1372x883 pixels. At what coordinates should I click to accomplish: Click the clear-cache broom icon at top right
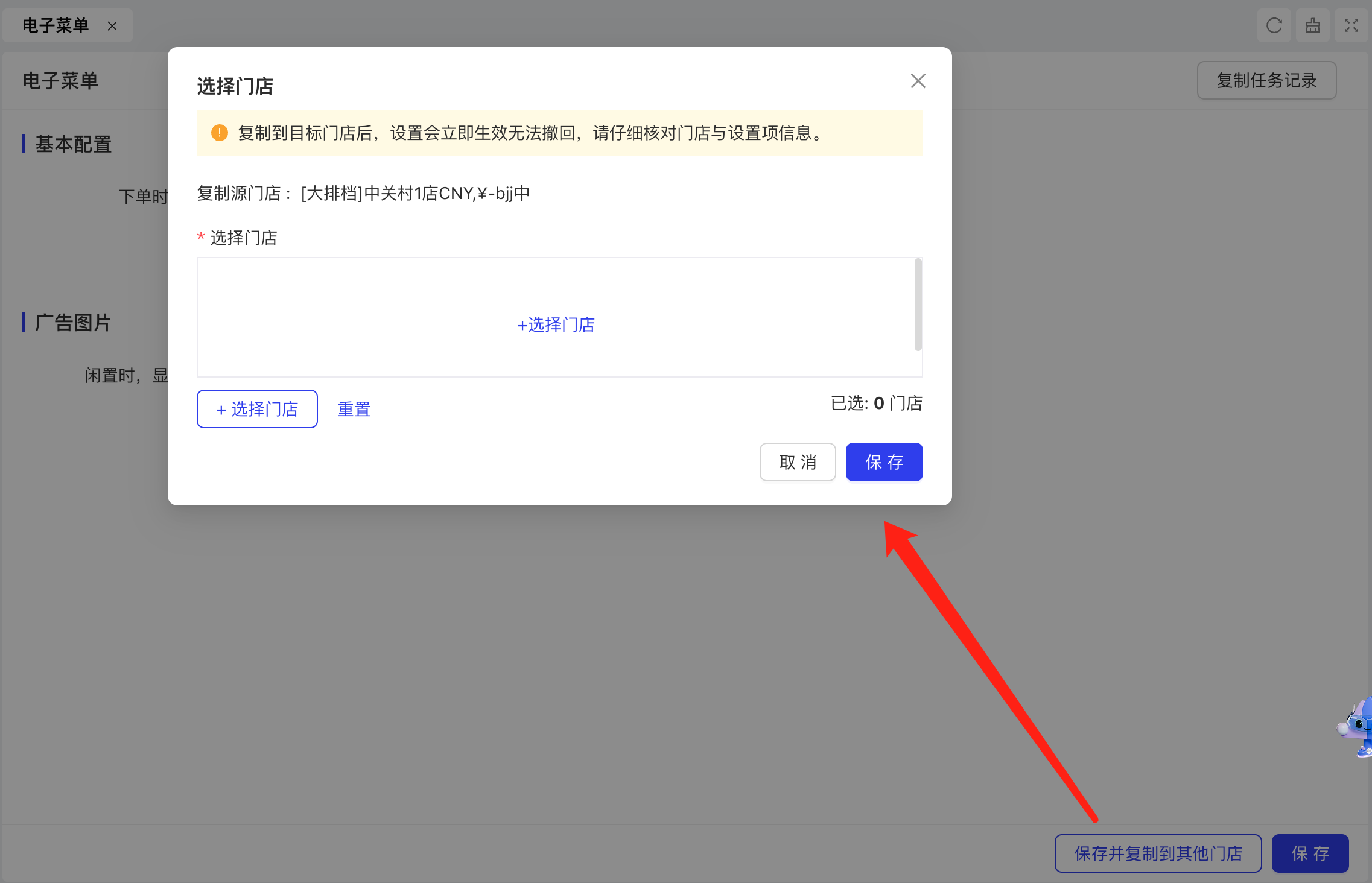tap(1312, 26)
